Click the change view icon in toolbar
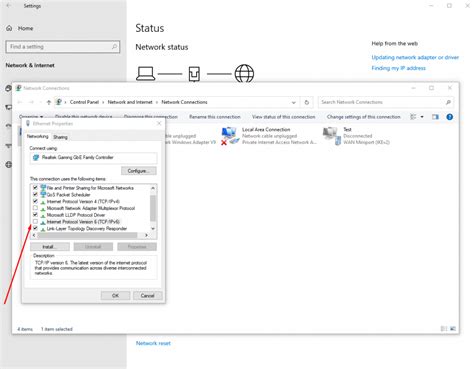 413,117
